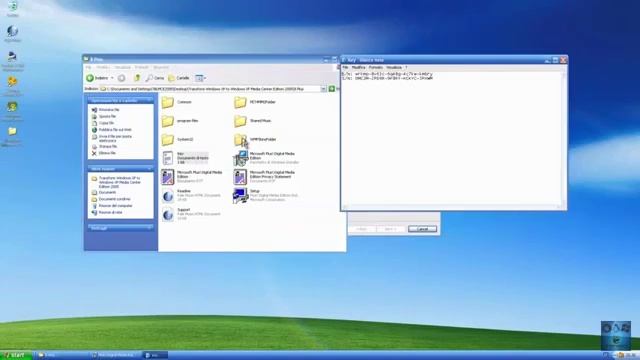Select the Common folder icon
Screen dimensions: 640x360
167,102
